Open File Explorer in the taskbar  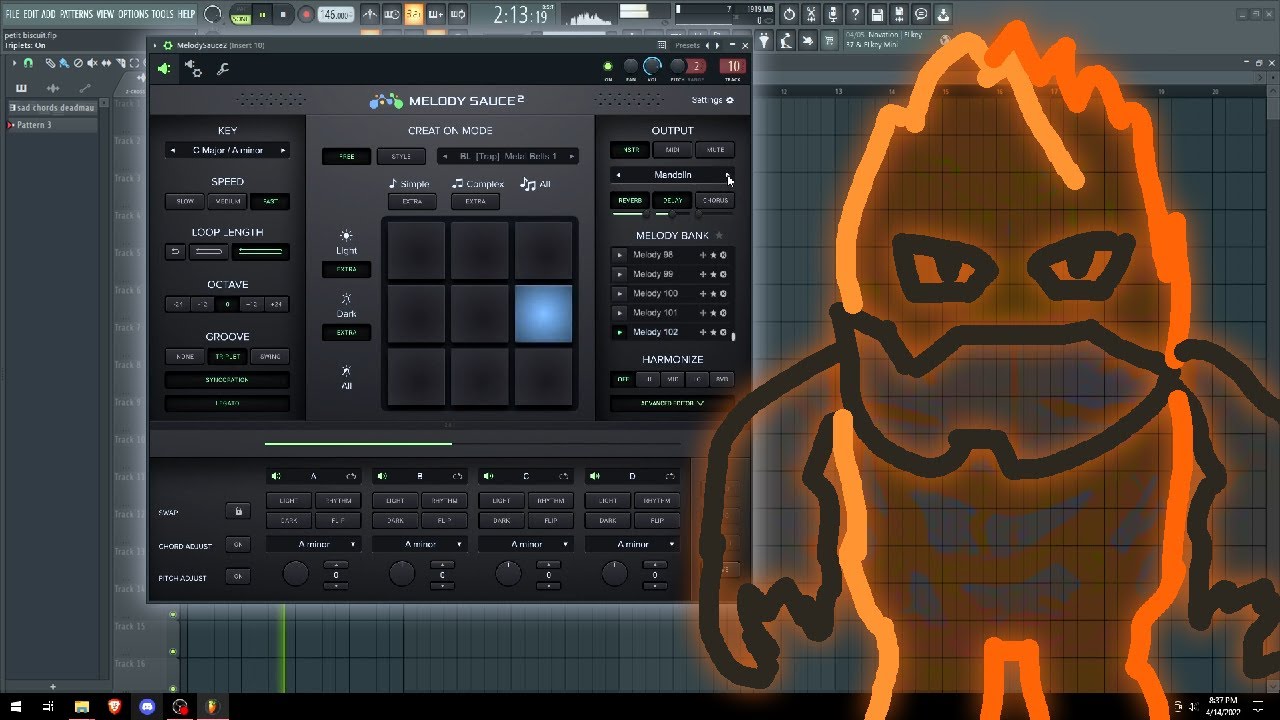click(x=82, y=706)
